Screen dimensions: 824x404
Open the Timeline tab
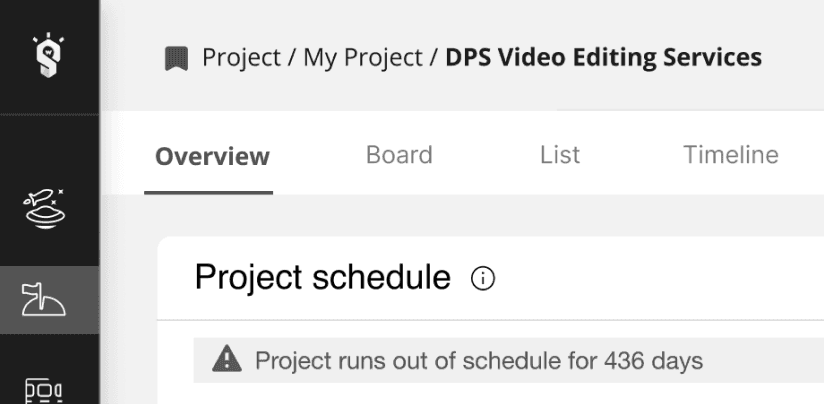(x=731, y=155)
